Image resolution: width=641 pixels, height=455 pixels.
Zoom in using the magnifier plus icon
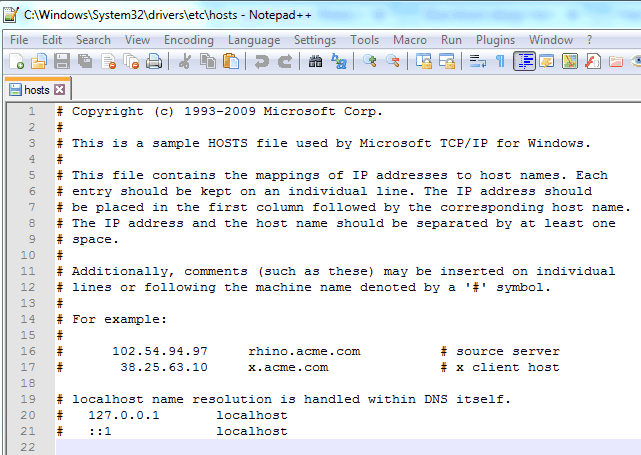coord(370,61)
